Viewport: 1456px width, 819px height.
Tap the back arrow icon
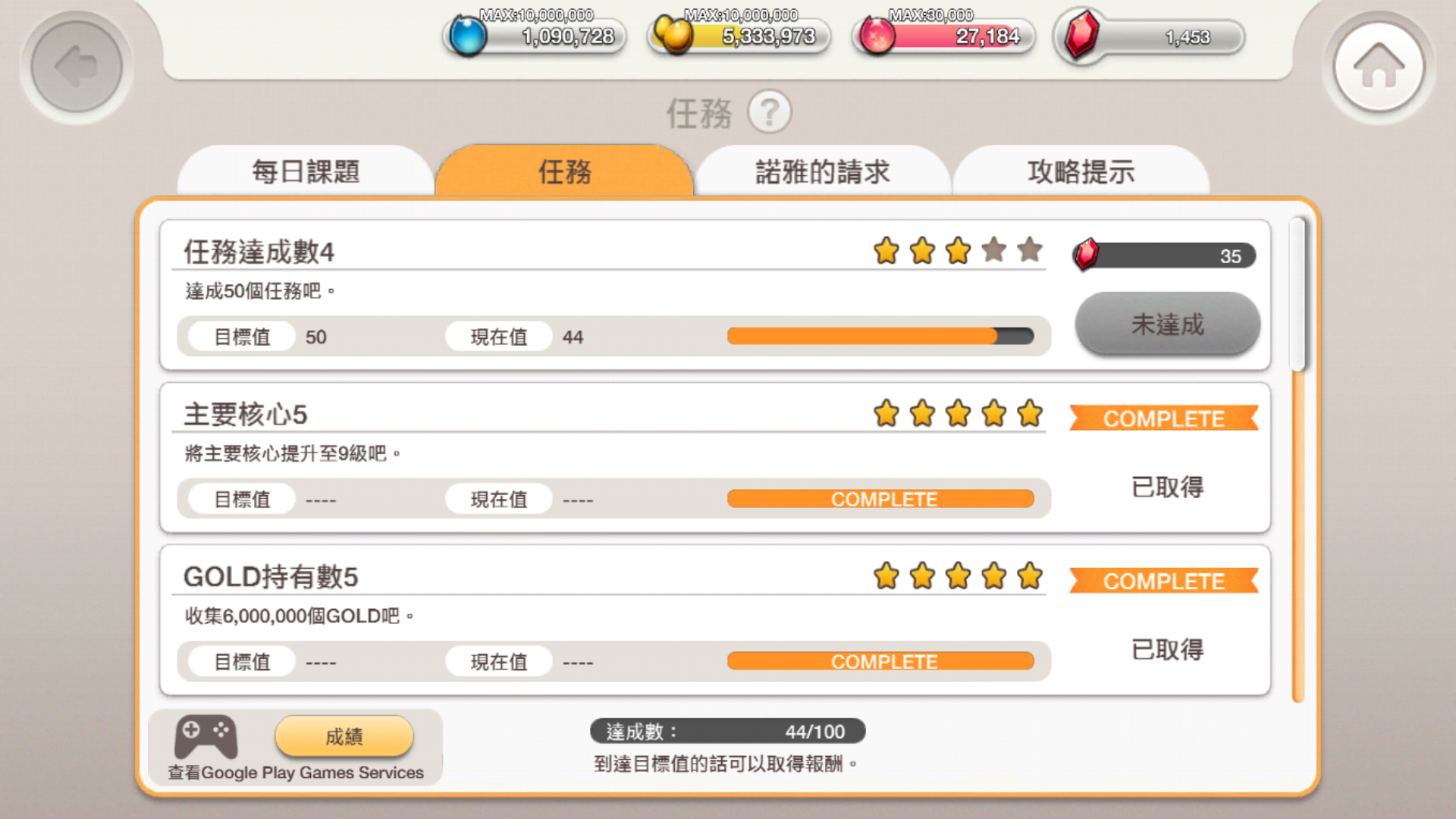[x=77, y=67]
